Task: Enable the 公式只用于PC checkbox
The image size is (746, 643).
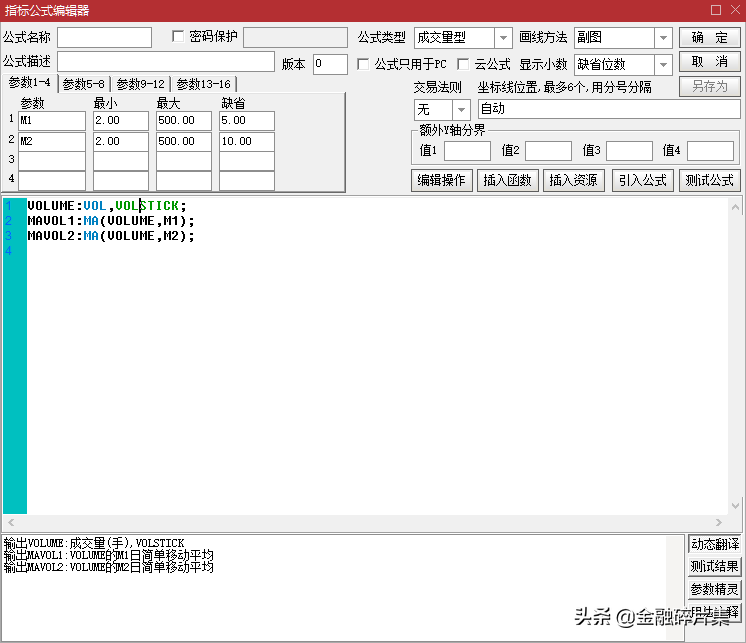Action: [x=363, y=64]
